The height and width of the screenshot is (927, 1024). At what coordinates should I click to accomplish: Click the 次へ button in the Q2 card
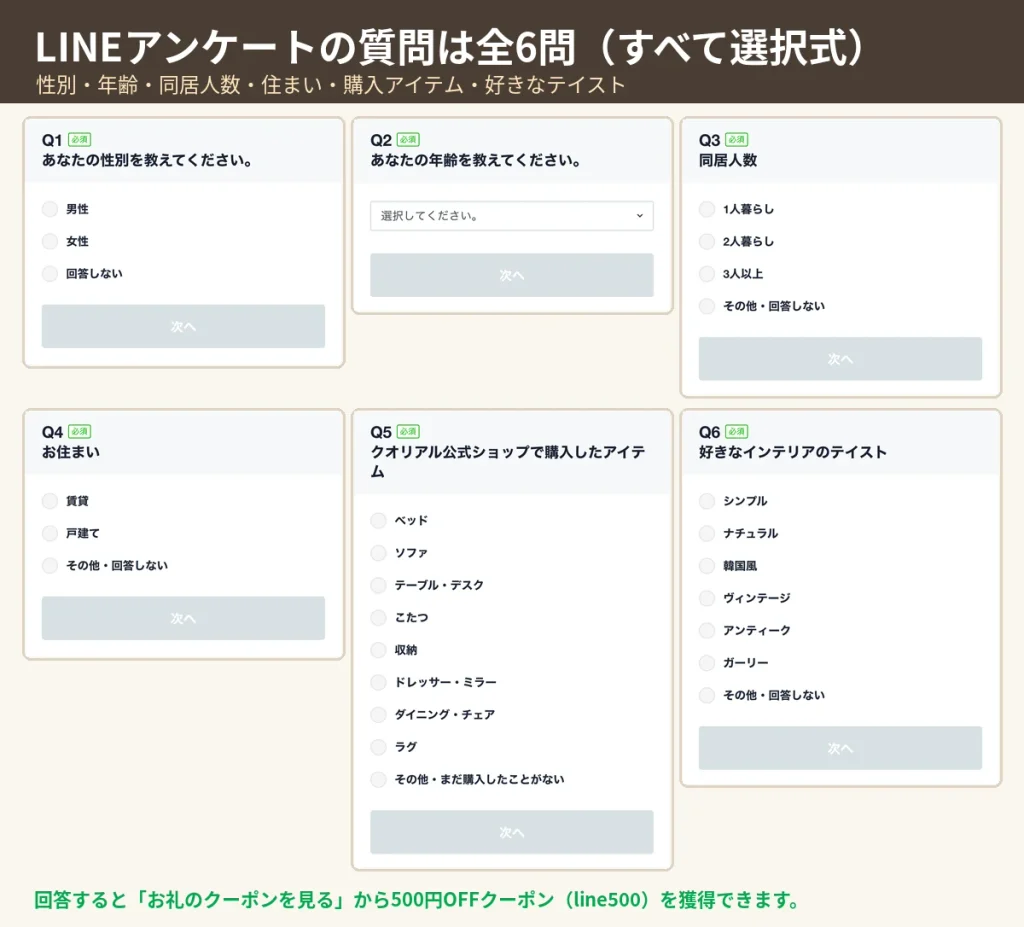(x=511, y=275)
